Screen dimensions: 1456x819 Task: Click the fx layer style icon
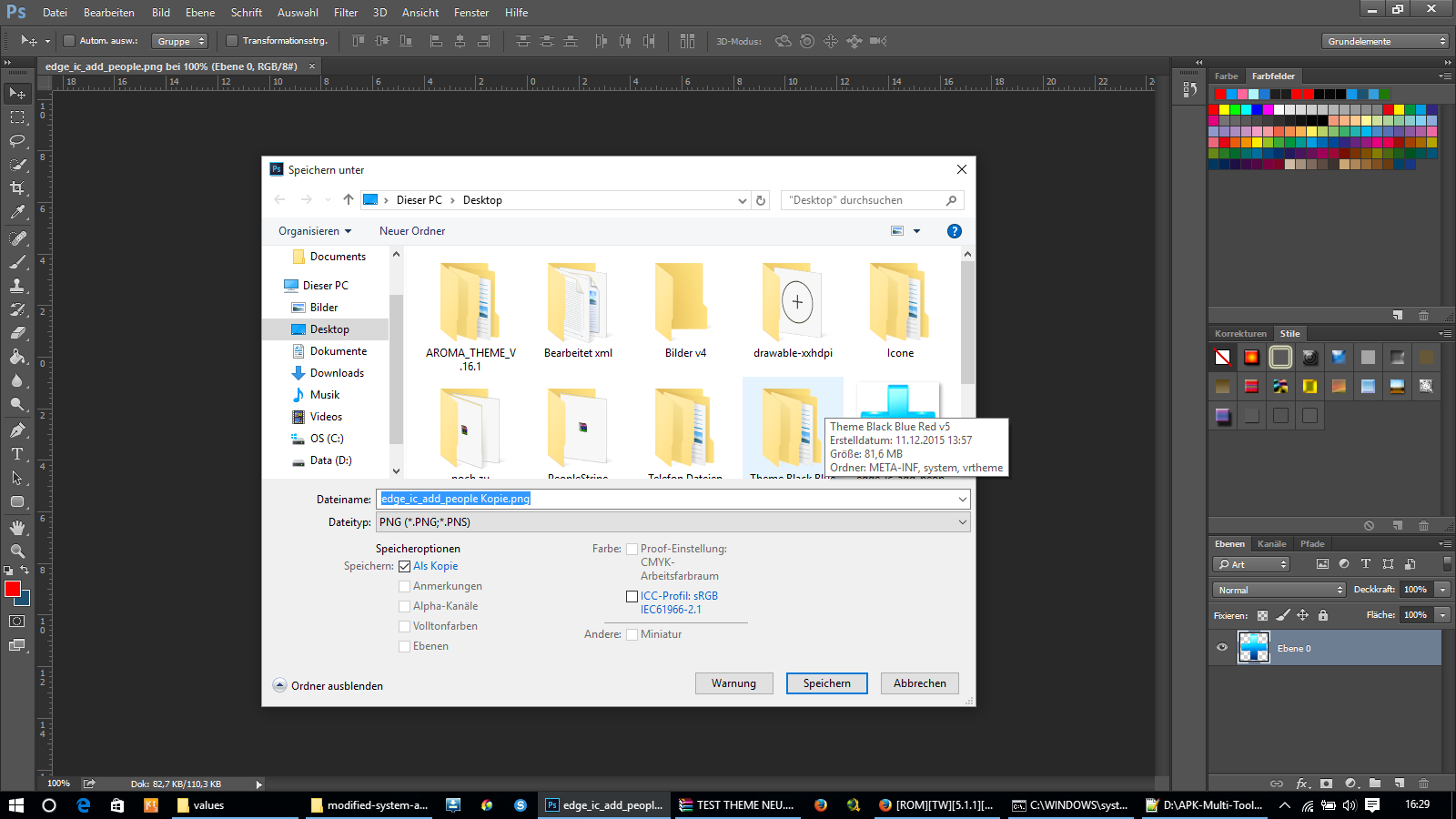[1302, 784]
